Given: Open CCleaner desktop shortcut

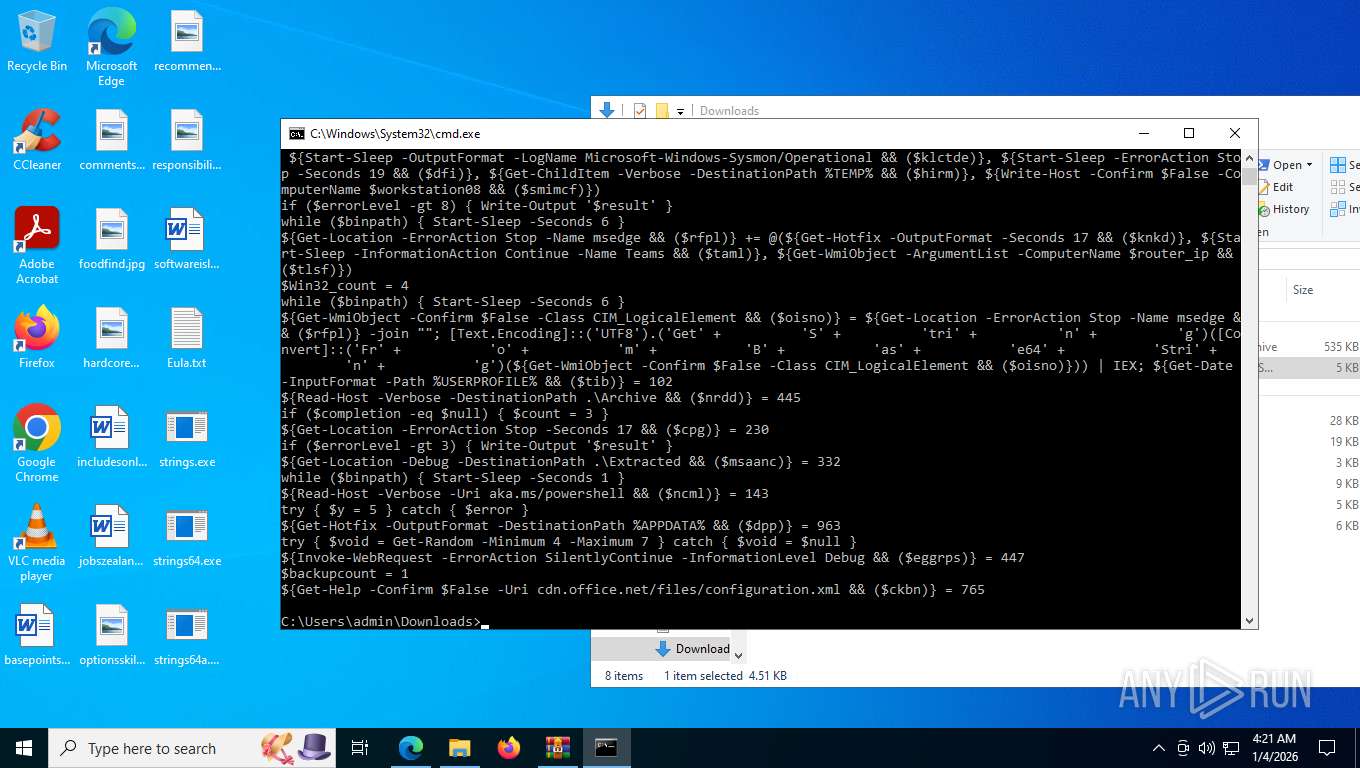Looking at the screenshot, I should point(37,140).
